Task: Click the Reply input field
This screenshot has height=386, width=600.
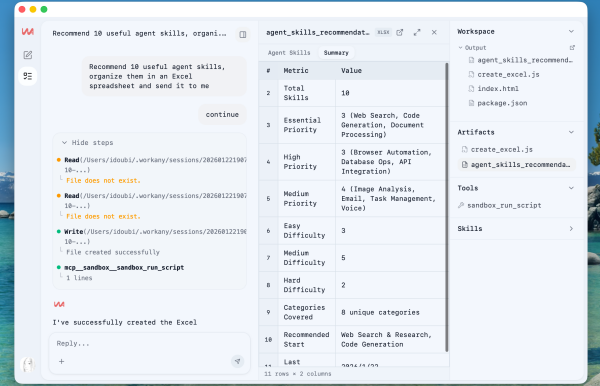Action: 149,344
